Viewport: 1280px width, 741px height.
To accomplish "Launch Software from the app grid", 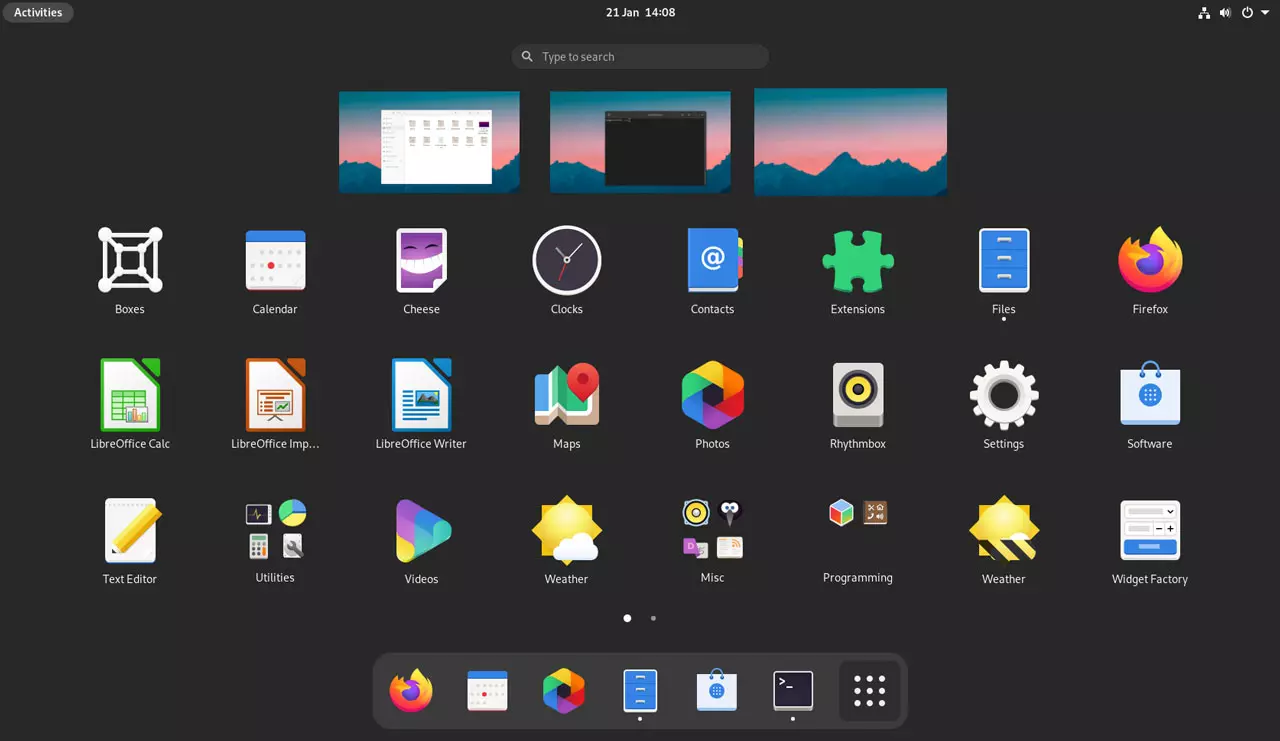I will point(1150,393).
